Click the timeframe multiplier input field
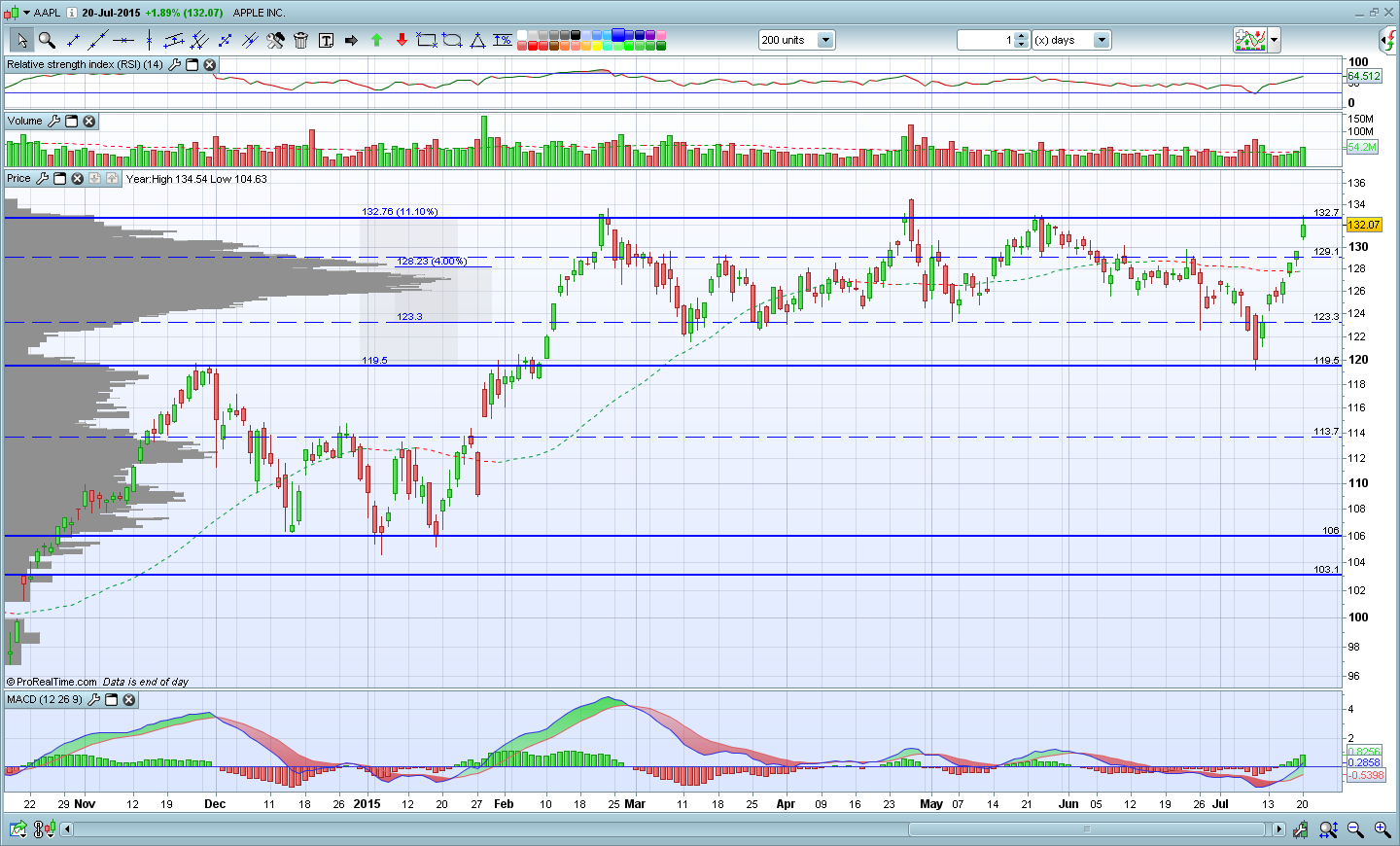Screen dimensions: 1400x846 (986, 40)
